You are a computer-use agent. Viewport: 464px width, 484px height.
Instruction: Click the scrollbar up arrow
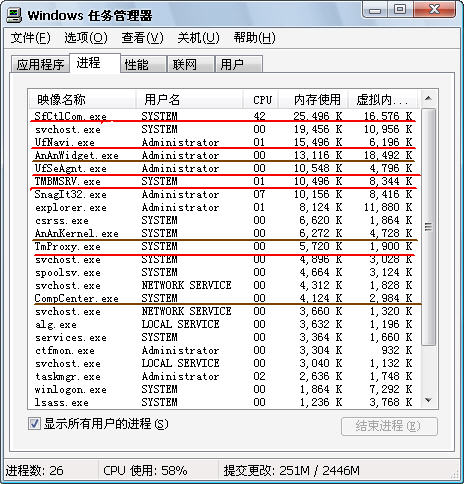tap(428, 98)
